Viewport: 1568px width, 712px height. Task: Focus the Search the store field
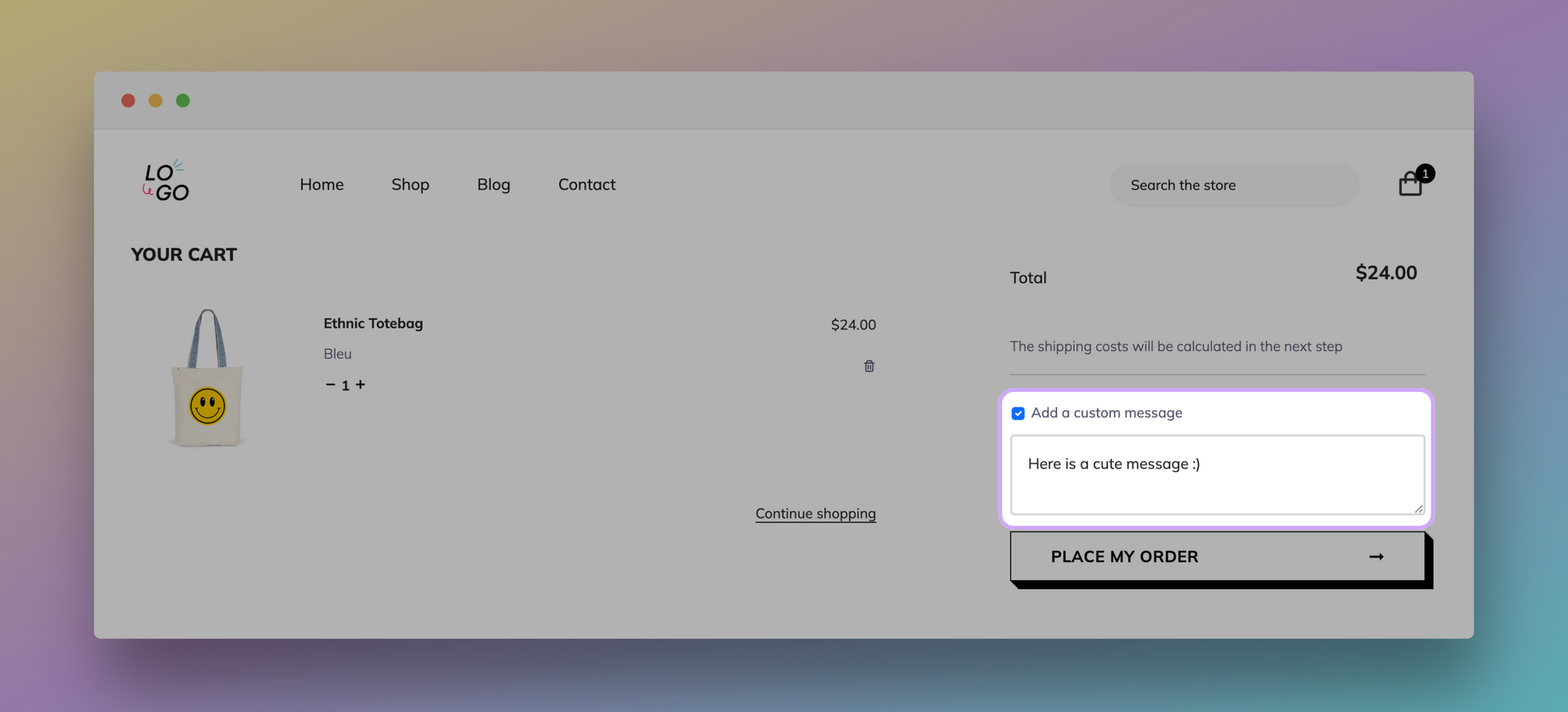click(x=1233, y=185)
